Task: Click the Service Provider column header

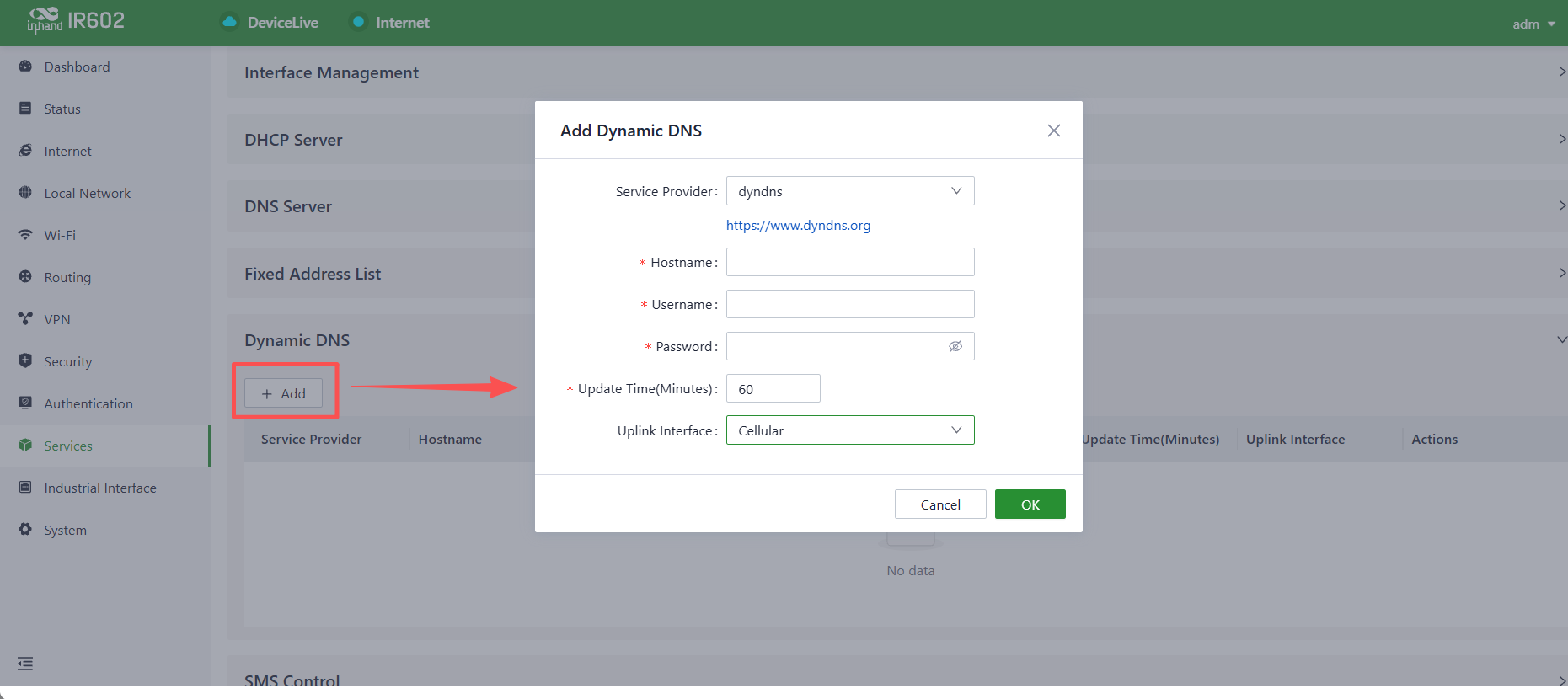Action: [x=311, y=440]
